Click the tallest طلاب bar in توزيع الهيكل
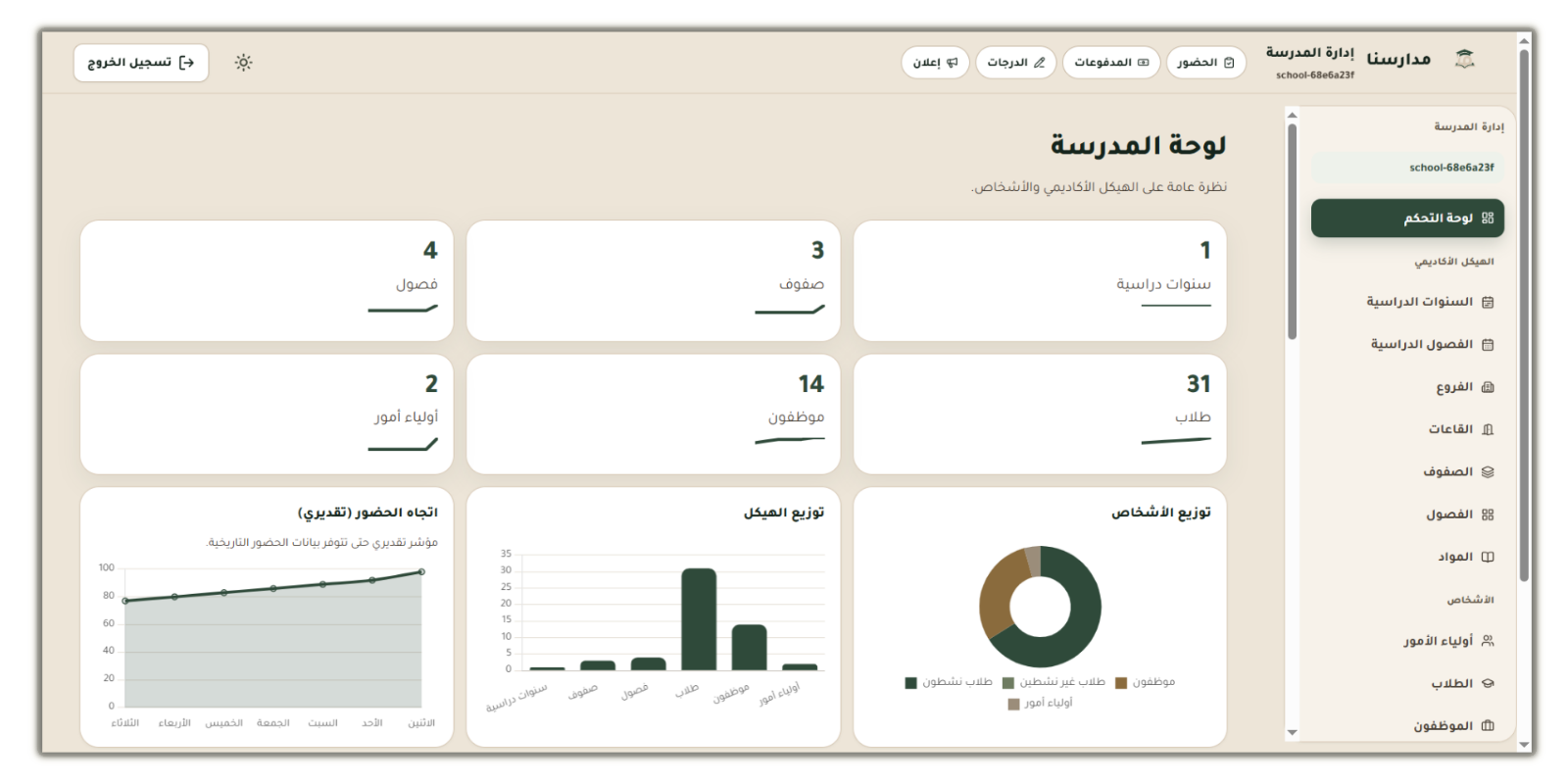This screenshot has height=784, width=1568. [x=699, y=619]
